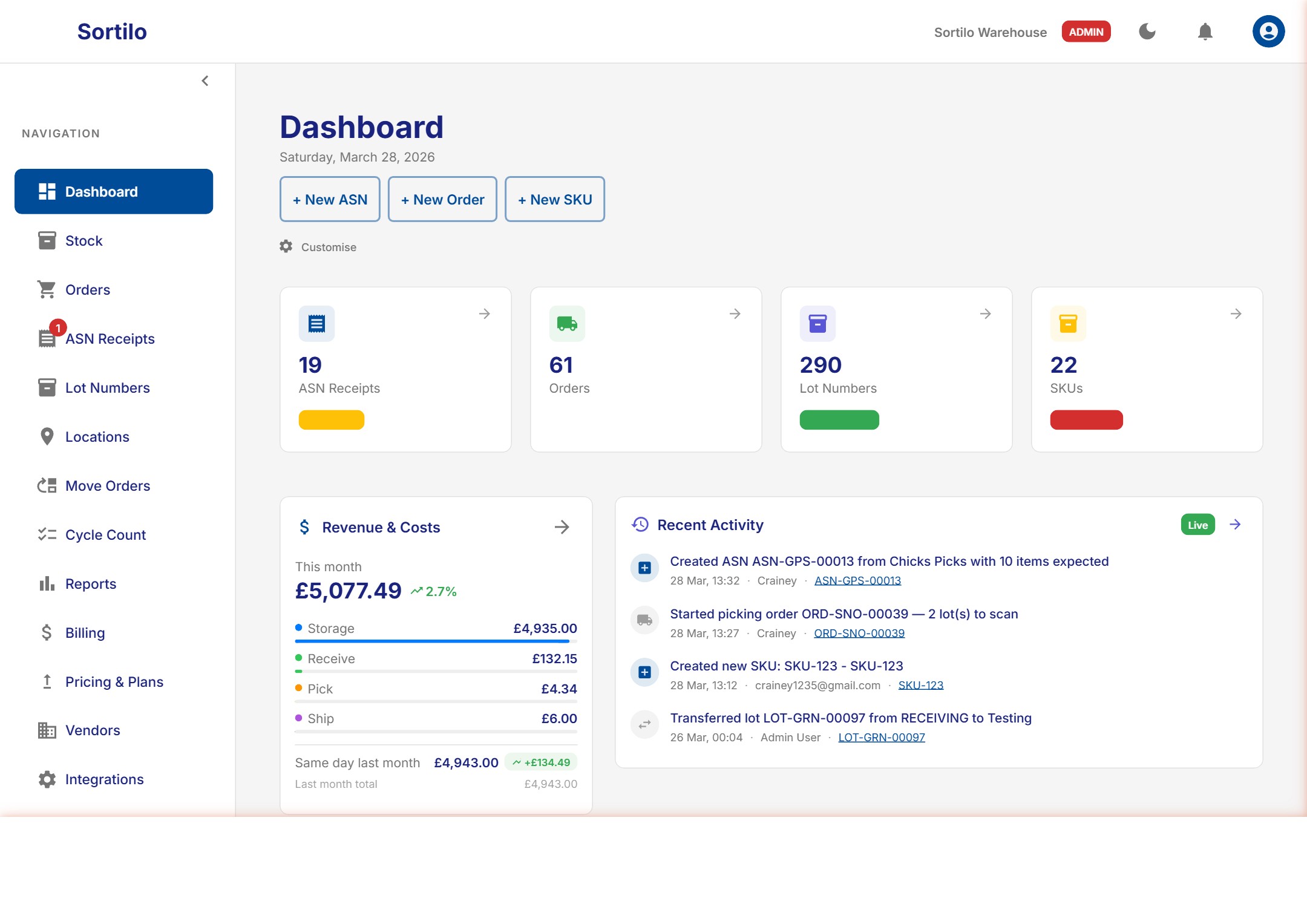Screen dimensions: 1307x924
Task: Click the blue ASN Receipts card icon
Action: tap(316, 324)
